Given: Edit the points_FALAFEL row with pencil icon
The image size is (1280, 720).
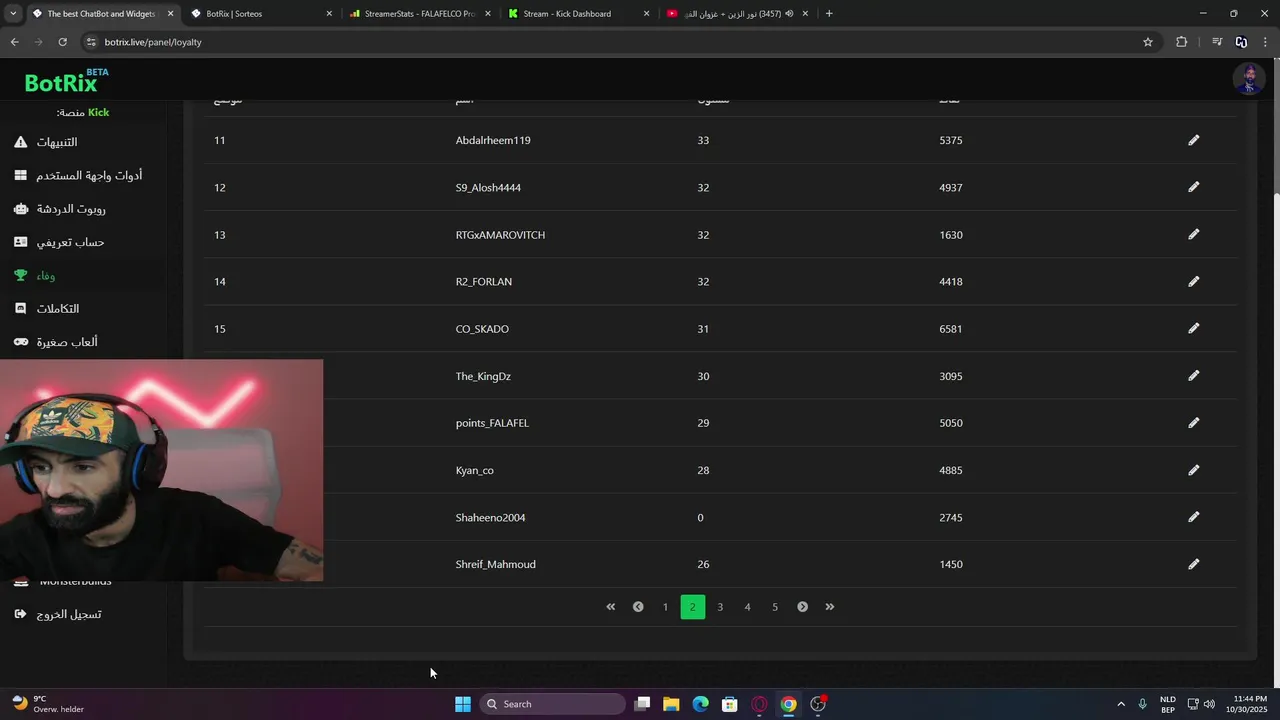Looking at the screenshot, I should coord(1193,423).
